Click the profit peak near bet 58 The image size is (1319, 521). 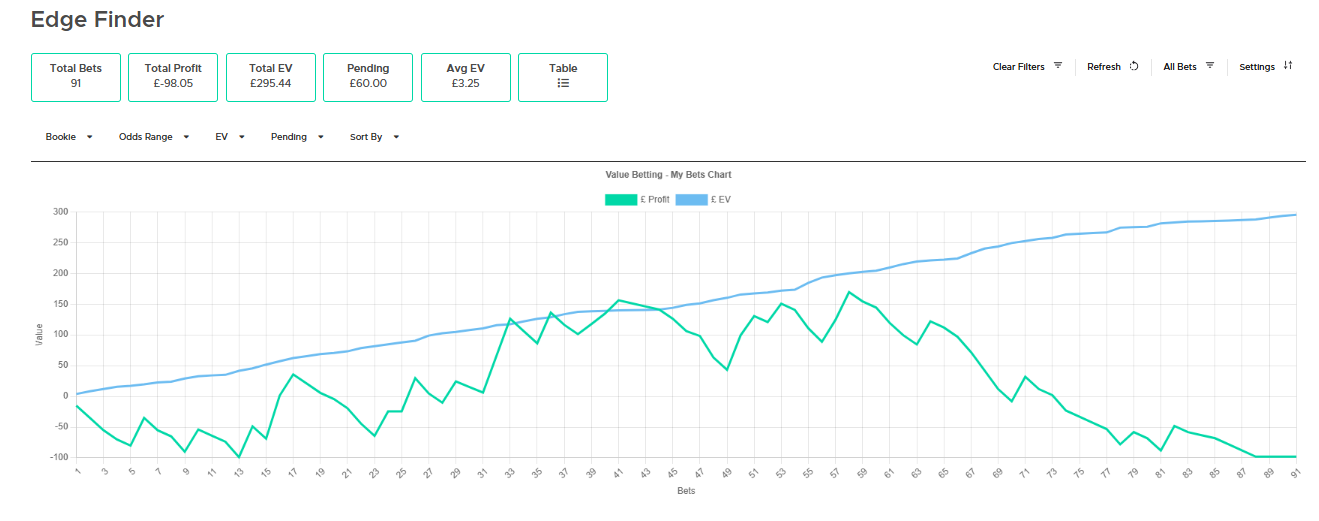(849, 292)
